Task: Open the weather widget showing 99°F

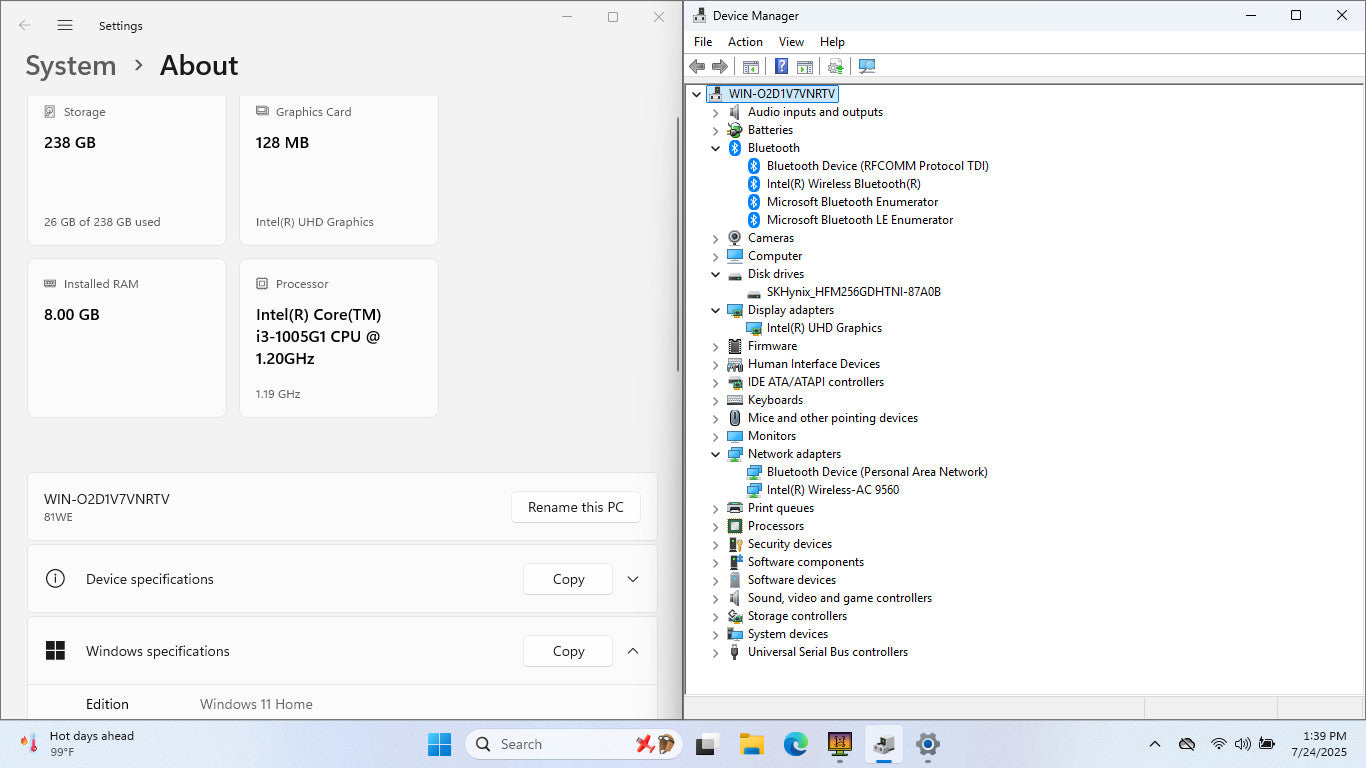Action: (x=77, y=744)
